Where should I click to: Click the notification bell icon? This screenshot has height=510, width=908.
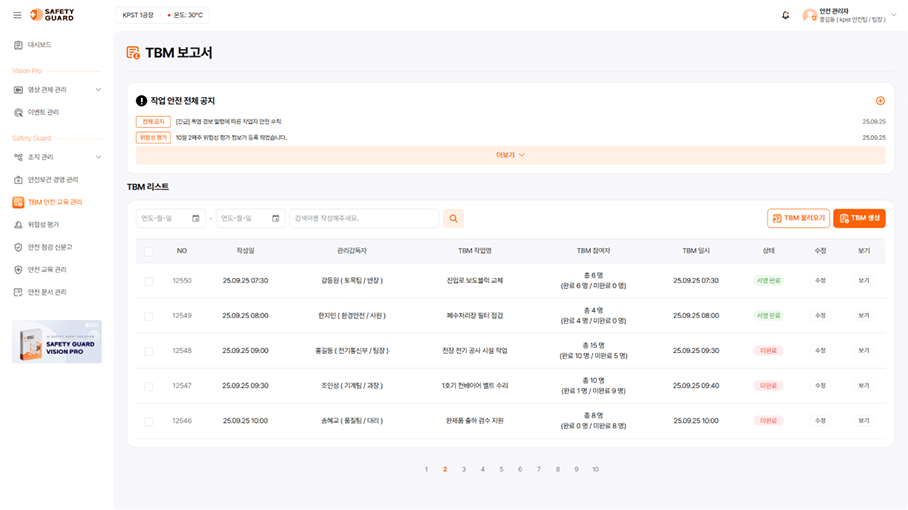point(785,15)
